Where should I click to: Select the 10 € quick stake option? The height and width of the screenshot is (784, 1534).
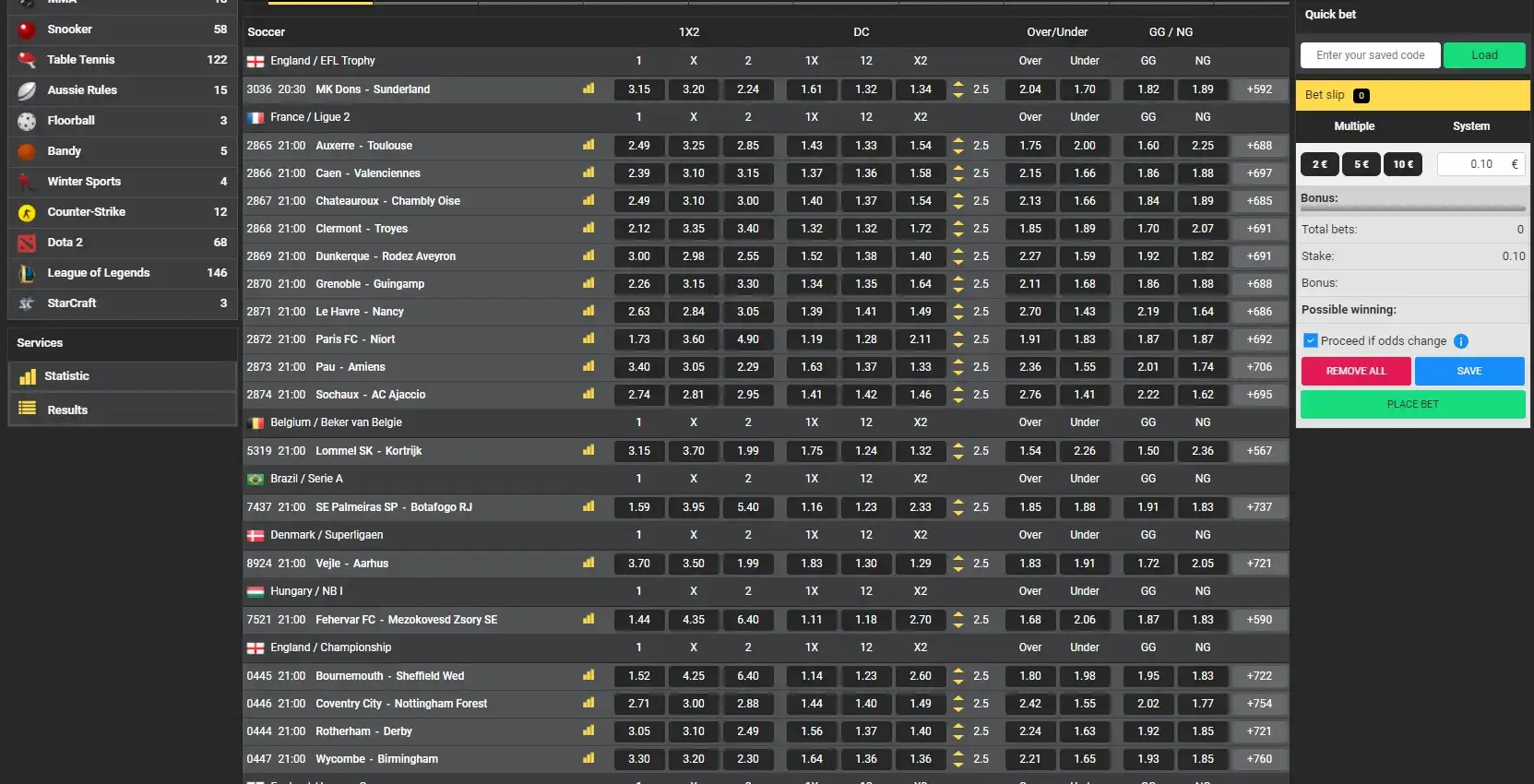(x=1402, y=164)
